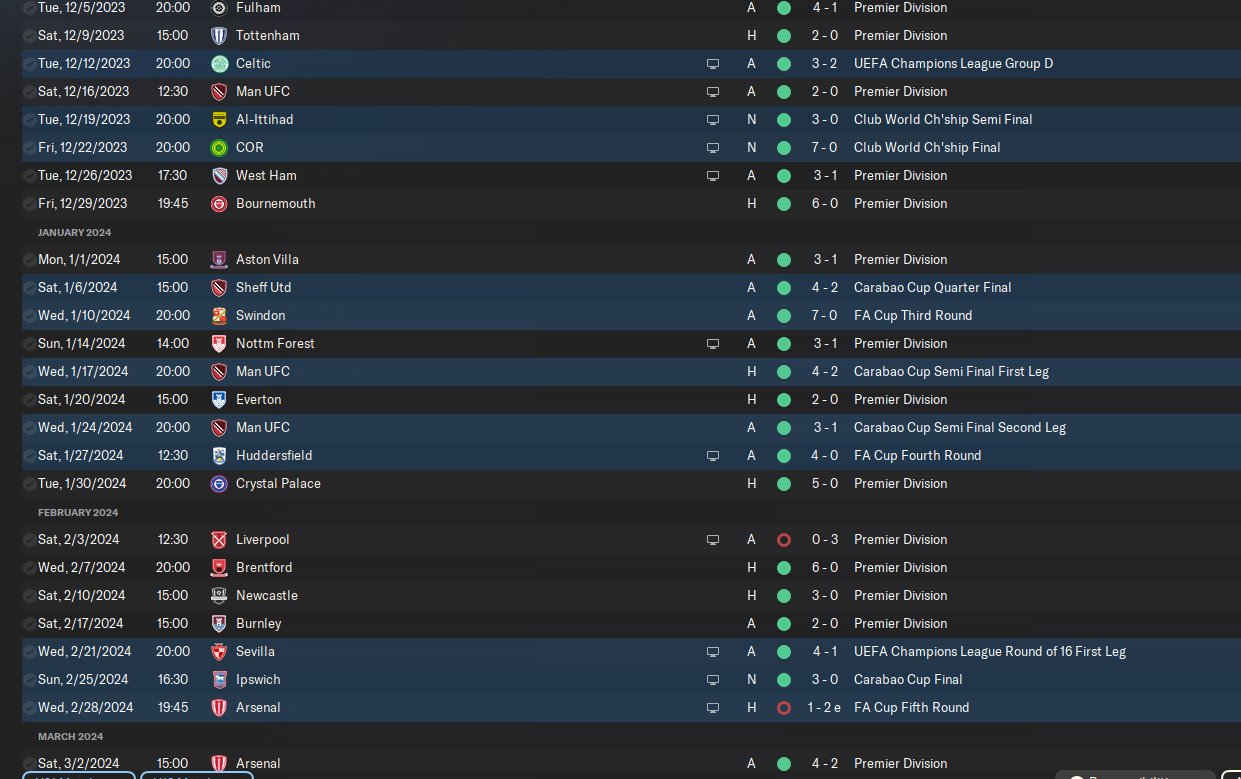Open the 0 - 3 Liverpool match result

825,539
